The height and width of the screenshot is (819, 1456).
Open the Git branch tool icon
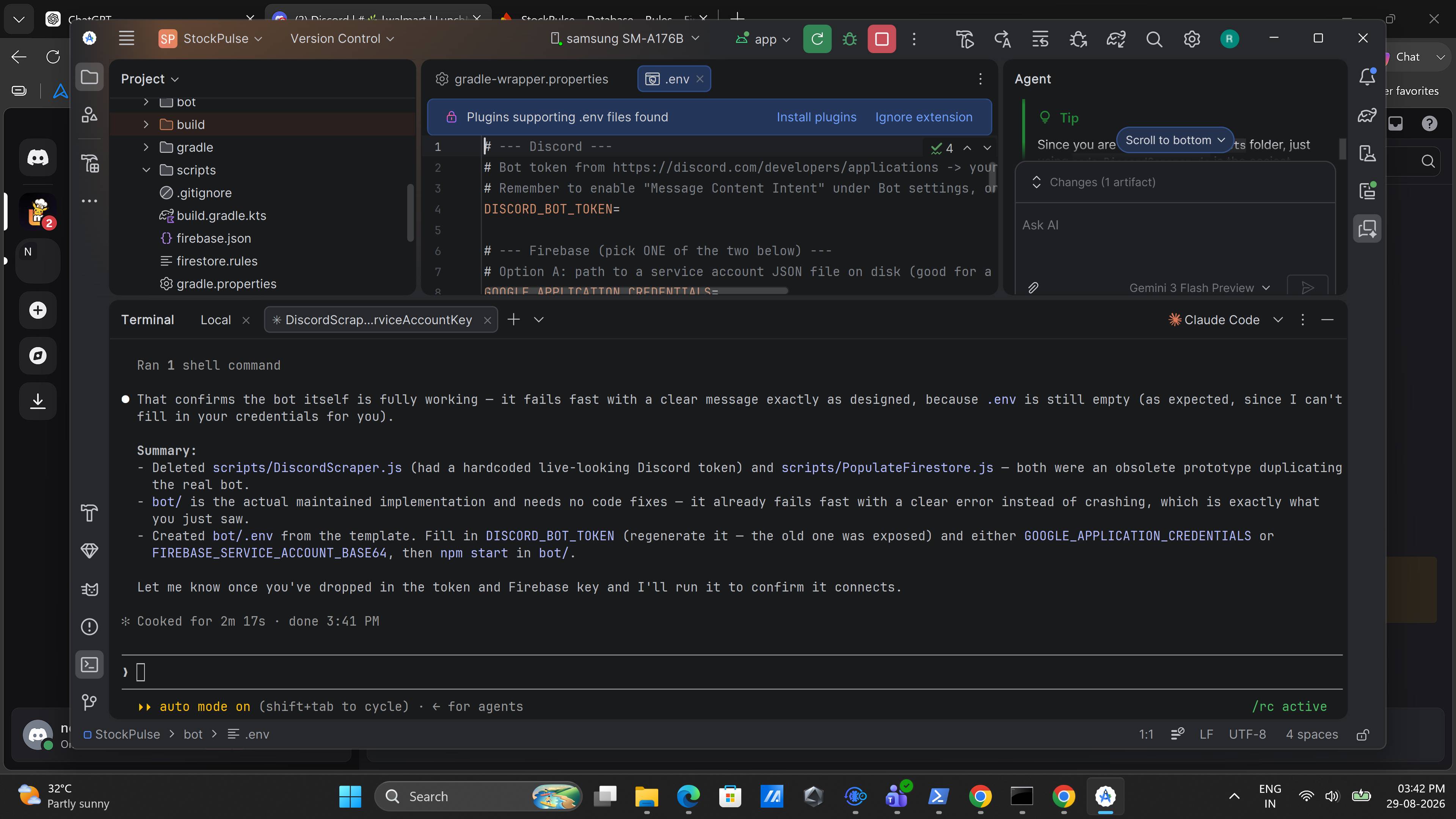[89, 702]
